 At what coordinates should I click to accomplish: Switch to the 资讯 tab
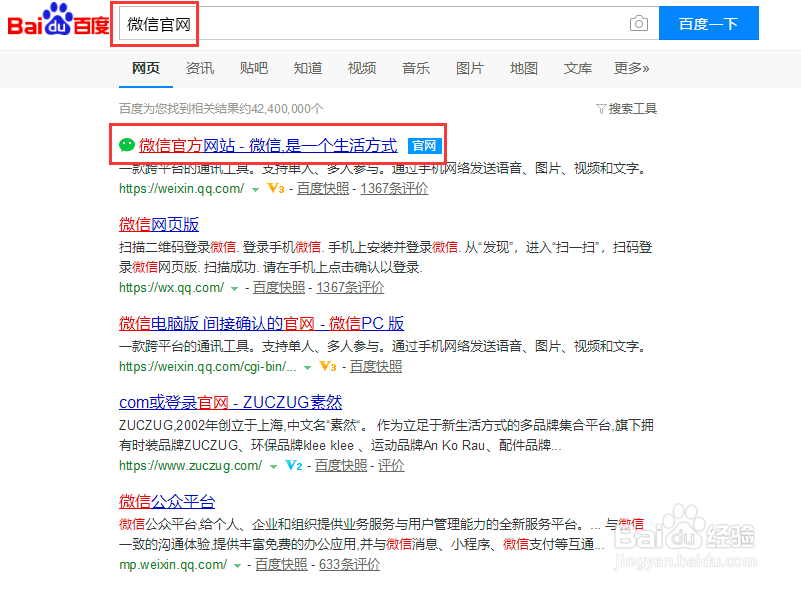(200, 68)
